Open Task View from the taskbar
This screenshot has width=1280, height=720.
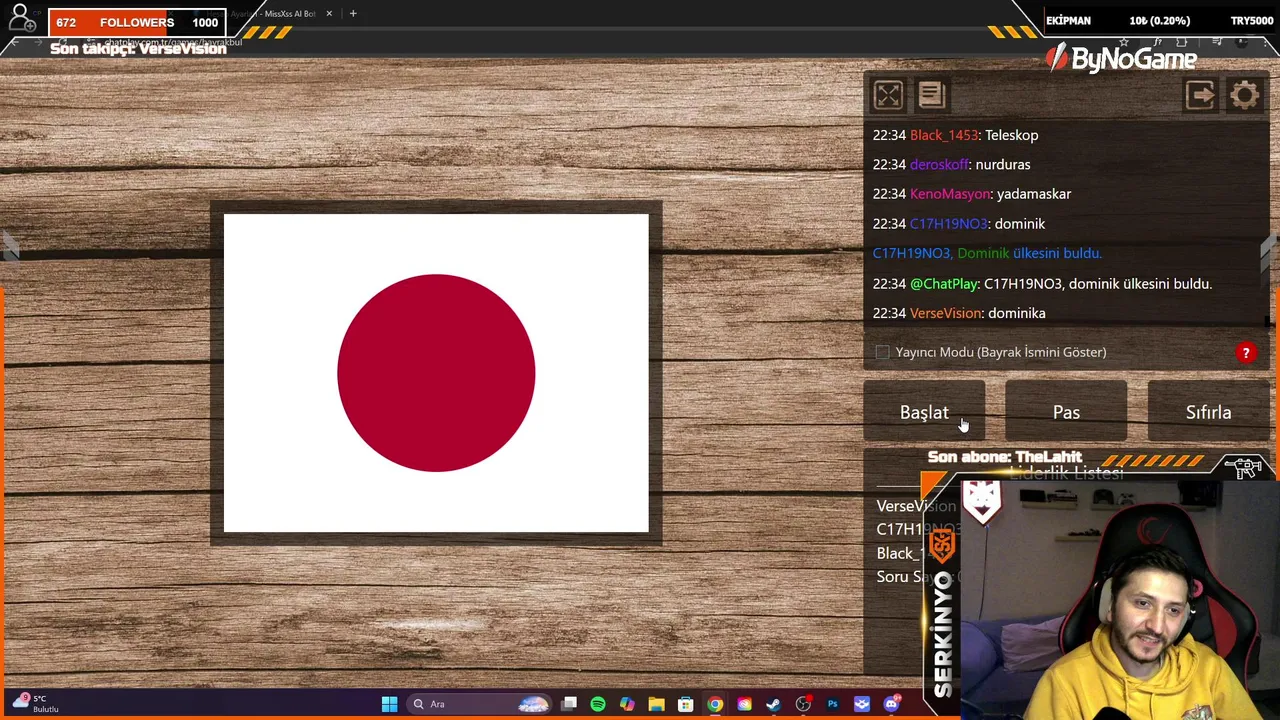569,704
